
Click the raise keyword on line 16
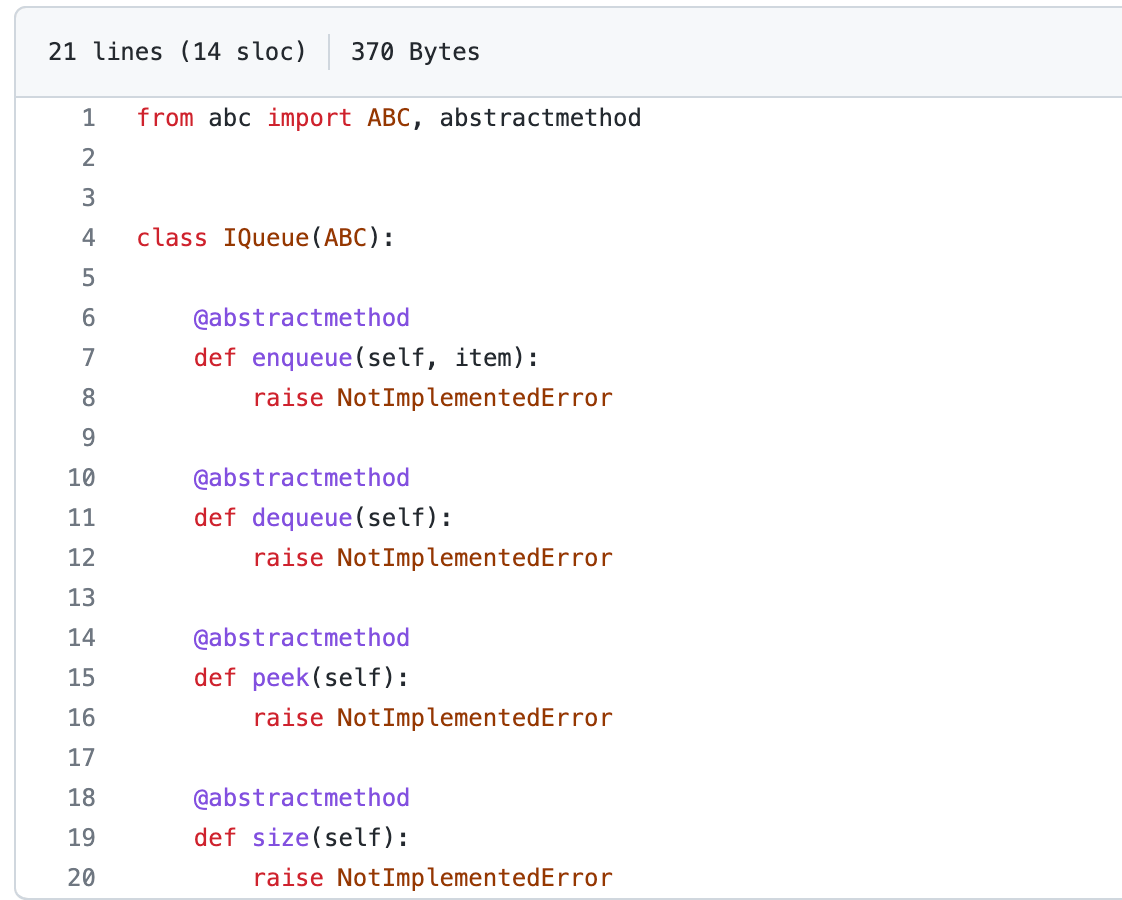[x=288, y=718]
